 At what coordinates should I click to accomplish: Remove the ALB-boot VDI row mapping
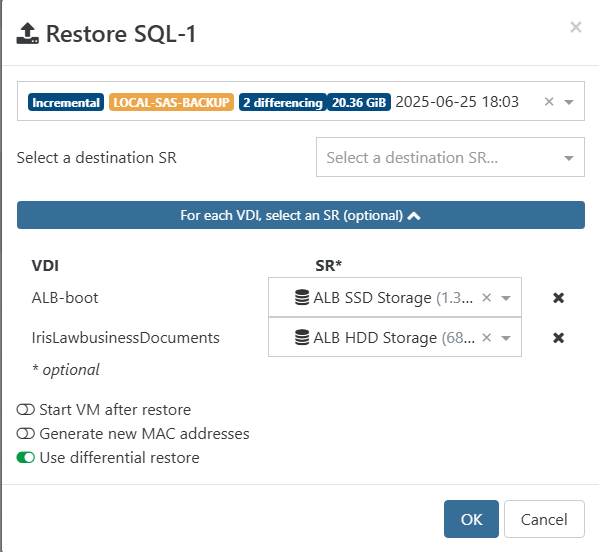pyautogui.click(x=559, y=298)
